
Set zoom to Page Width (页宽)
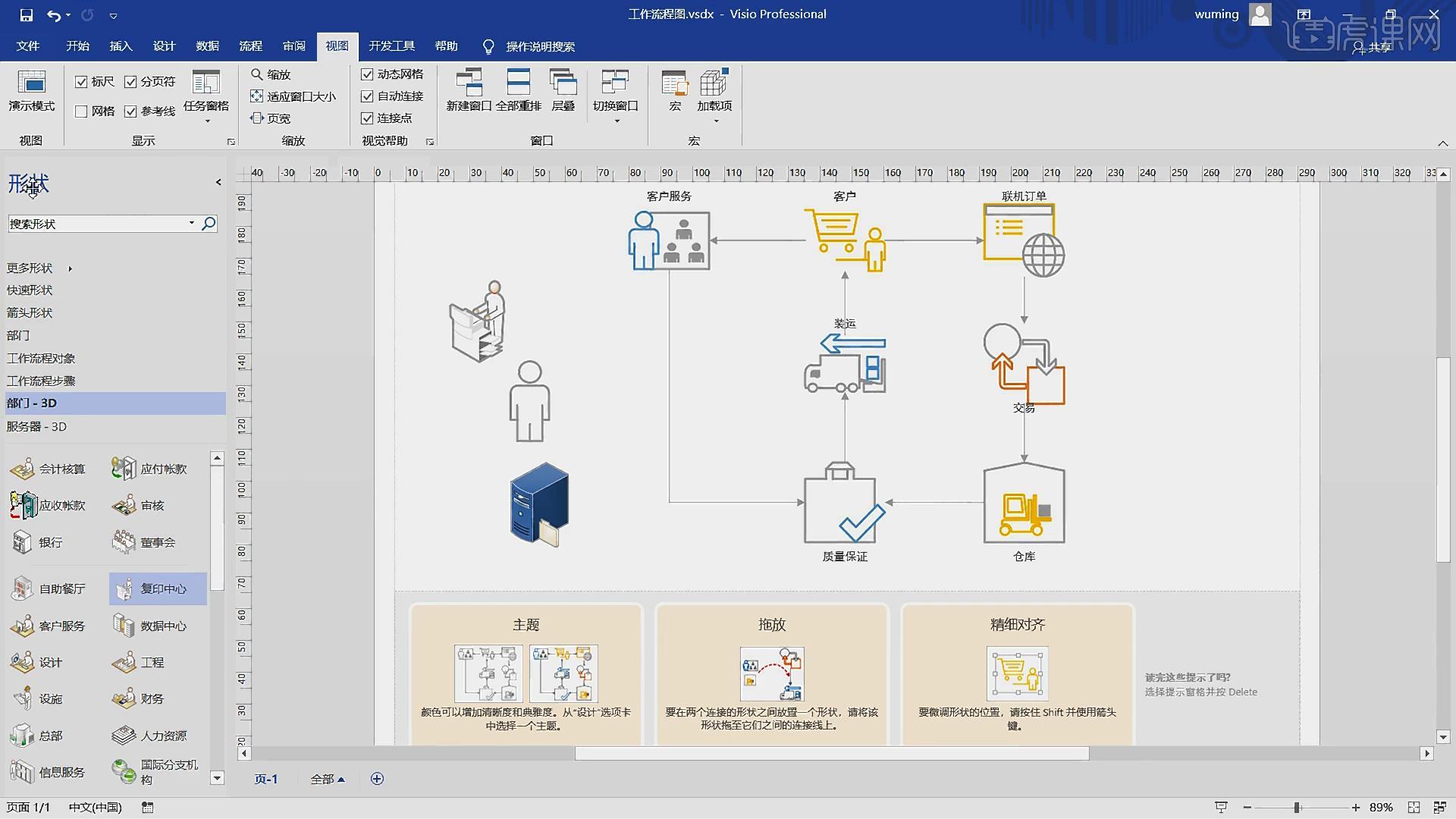click(271, 118)
